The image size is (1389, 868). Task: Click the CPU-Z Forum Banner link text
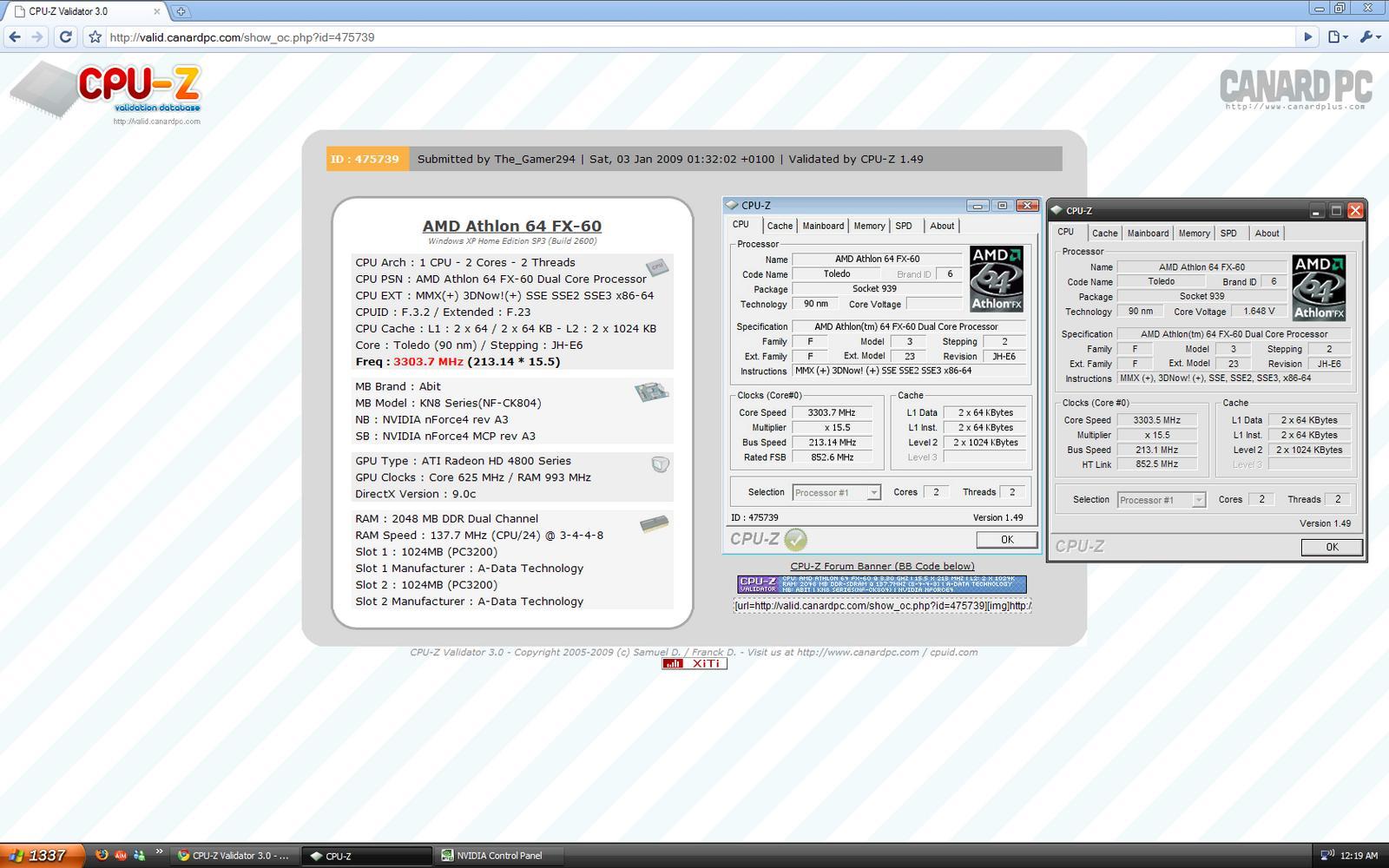coord(882,566)
